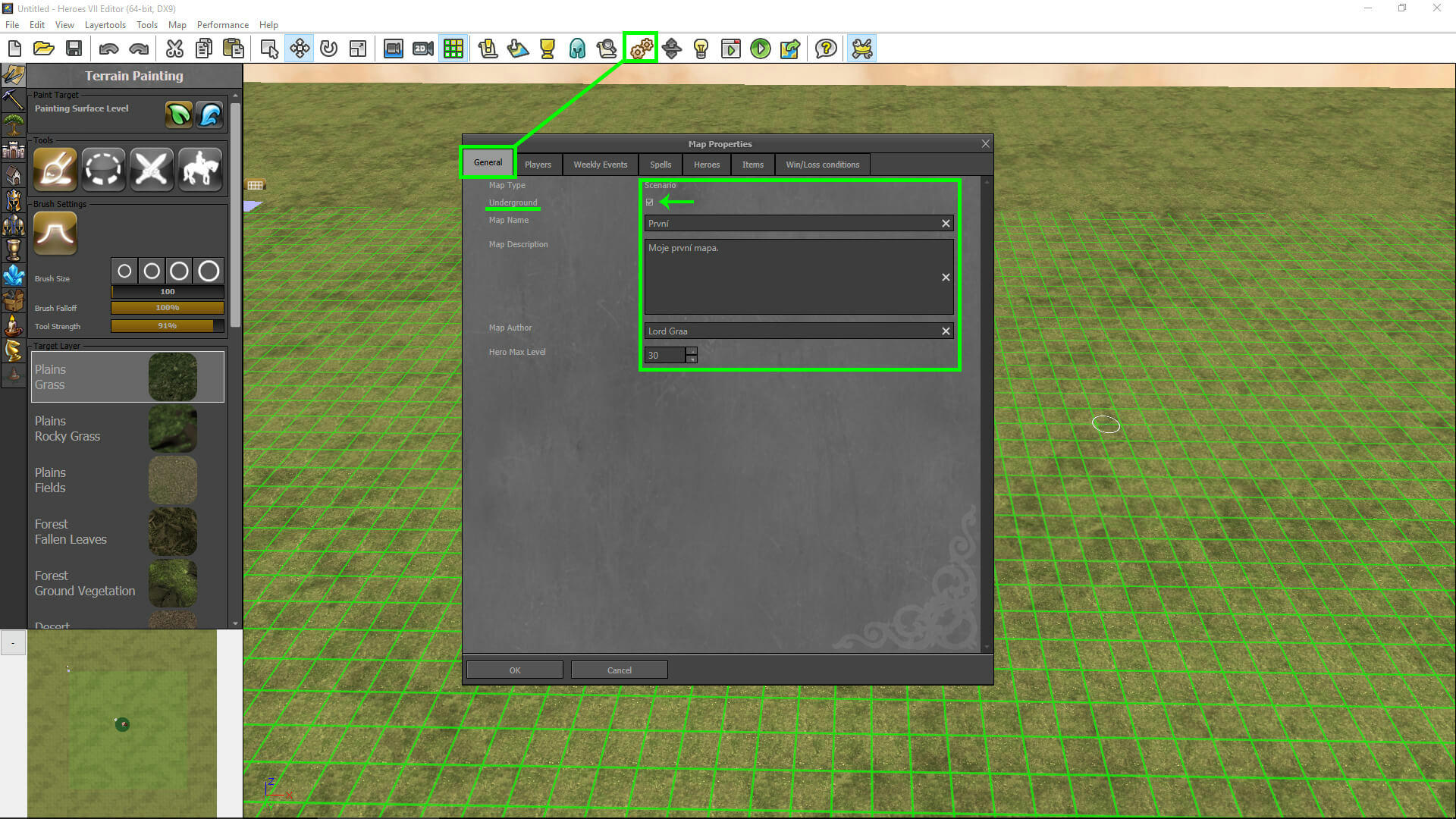Screen dimensions: 1456x819
Task: Switch to the Items tab
Action: (752, 165)
